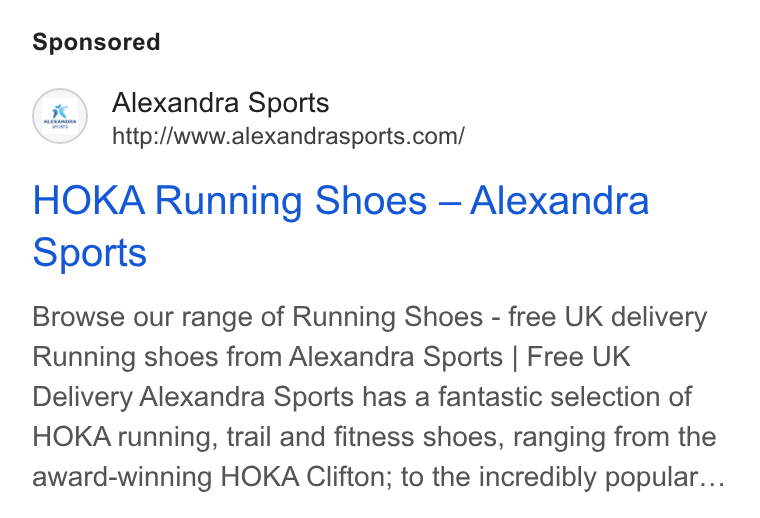Click the word HOKA in the blue headline

coord(89,201)
